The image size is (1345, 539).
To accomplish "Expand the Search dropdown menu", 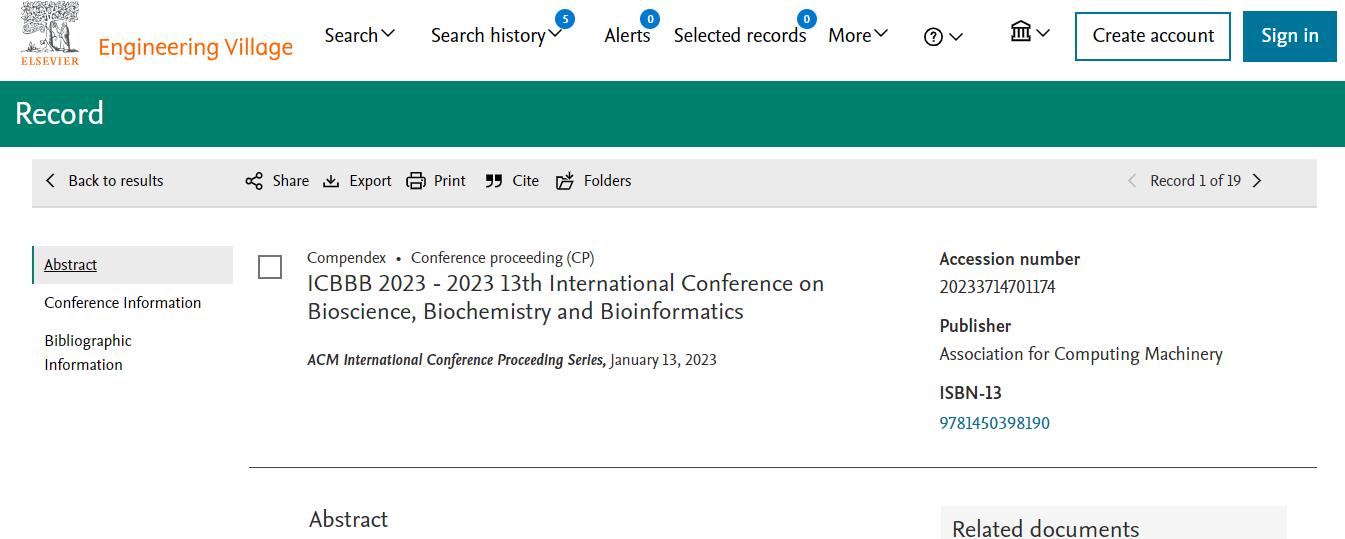I will [x=360, y=35].
